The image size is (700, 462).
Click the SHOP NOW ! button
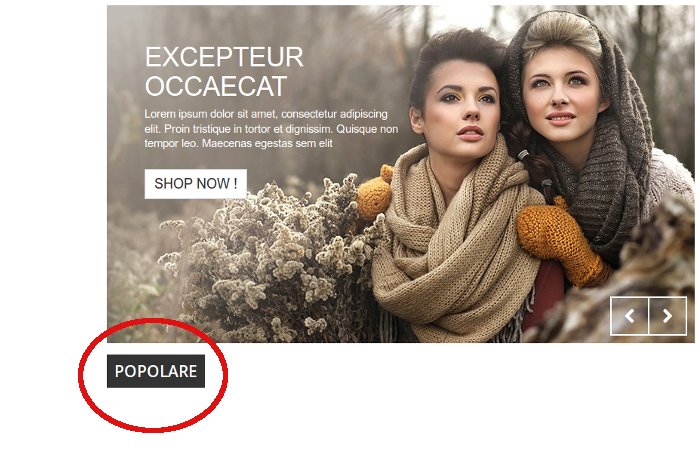tap(196, 183)
